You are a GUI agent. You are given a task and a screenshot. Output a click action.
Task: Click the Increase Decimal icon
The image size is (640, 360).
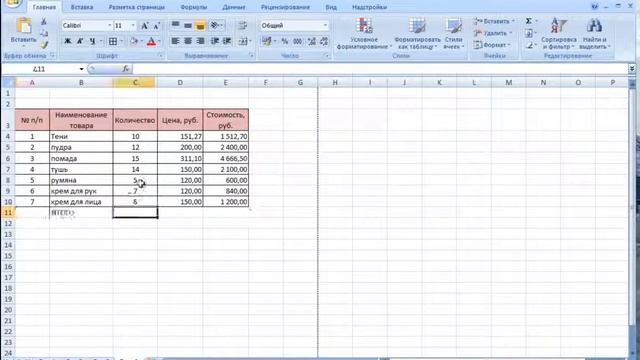312,41
